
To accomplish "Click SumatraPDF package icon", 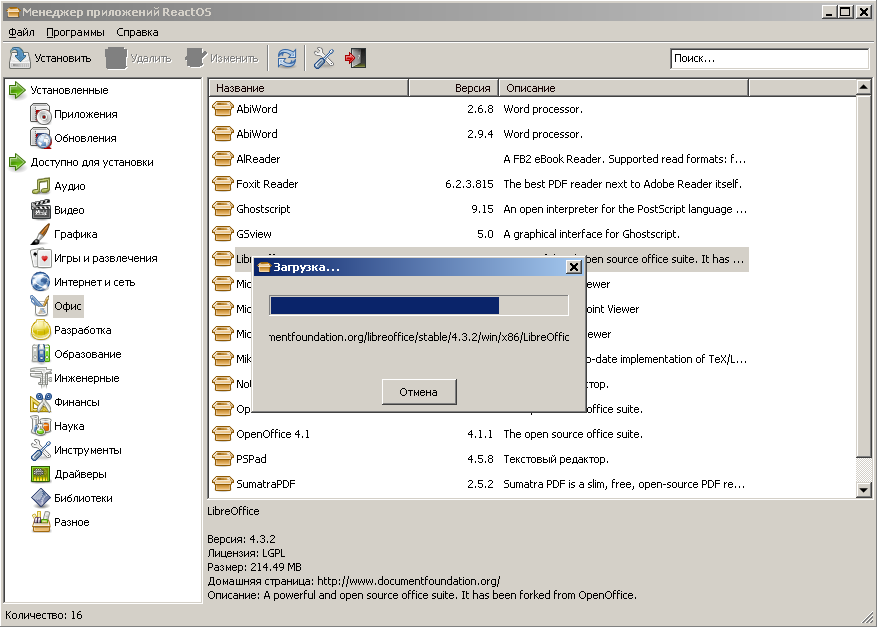I will pos(223,484).
